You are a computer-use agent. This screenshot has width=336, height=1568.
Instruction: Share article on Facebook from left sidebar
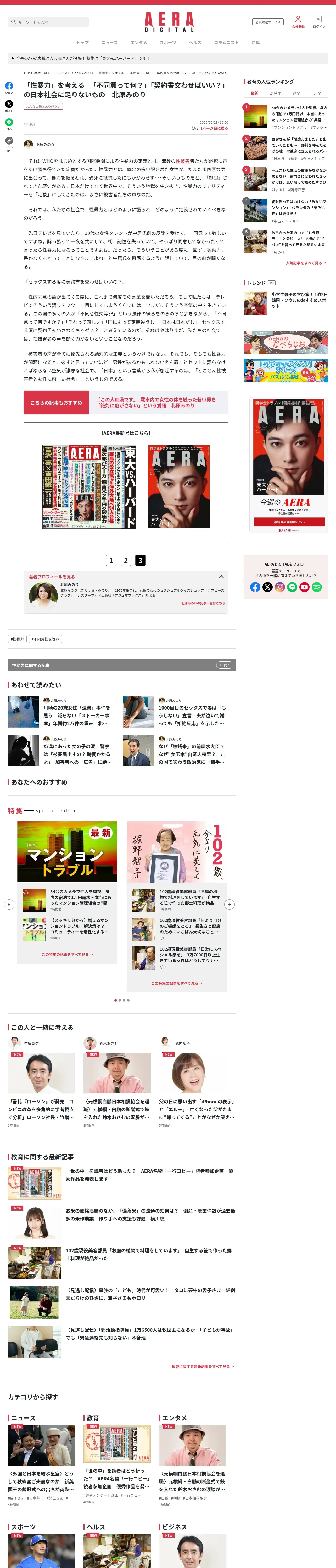(9, 86)
